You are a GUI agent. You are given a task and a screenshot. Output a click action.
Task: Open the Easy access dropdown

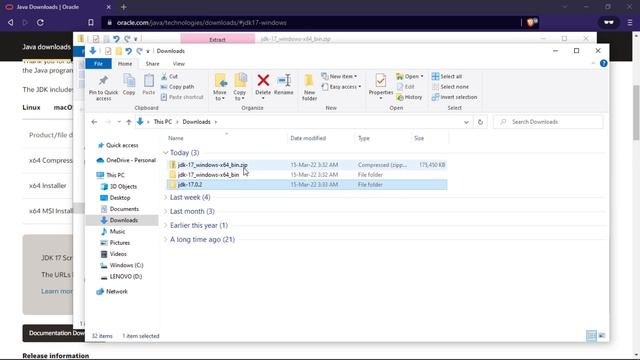(x=341, y=87)
